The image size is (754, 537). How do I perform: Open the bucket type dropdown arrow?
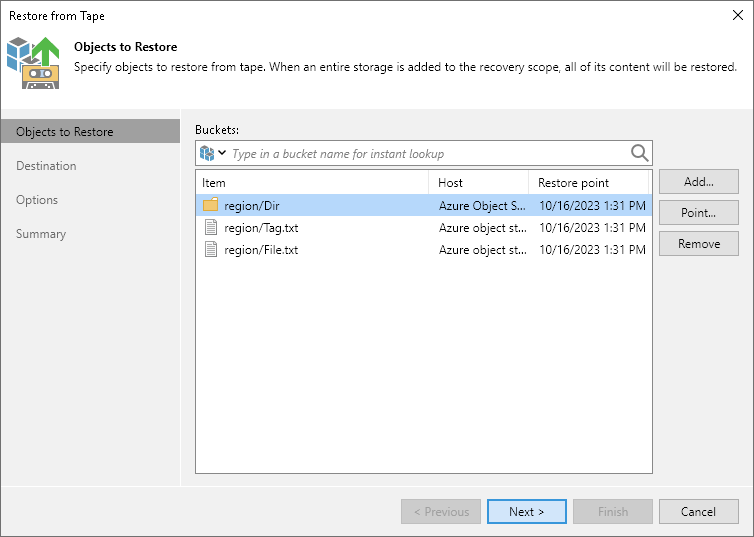[x=222, y=153]
